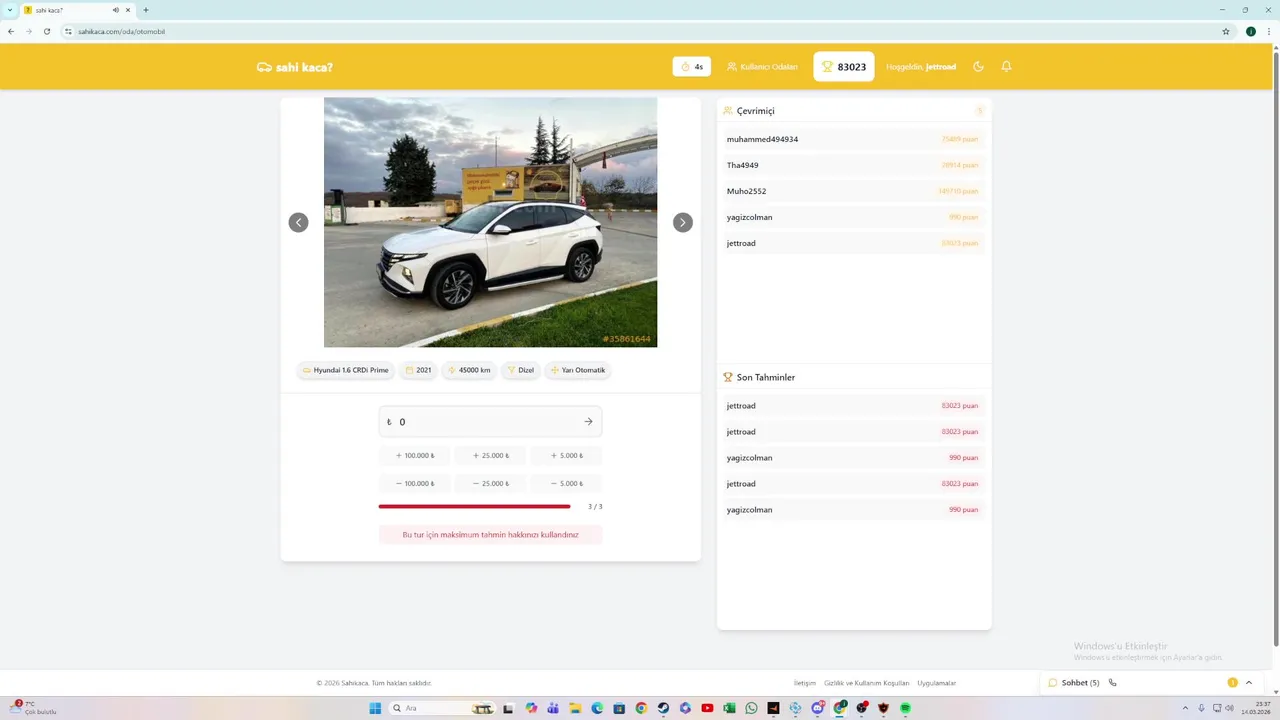Viewport: 1280px width, 720px height.
Task: Add 100.000 ₺ to the guess
Action: click(415, 455)
